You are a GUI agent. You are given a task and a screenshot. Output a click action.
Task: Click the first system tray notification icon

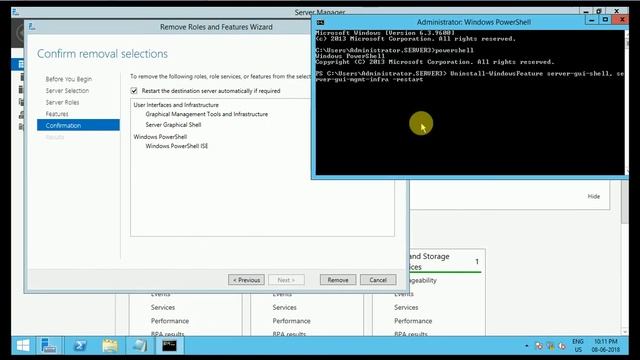click(539, 346)
